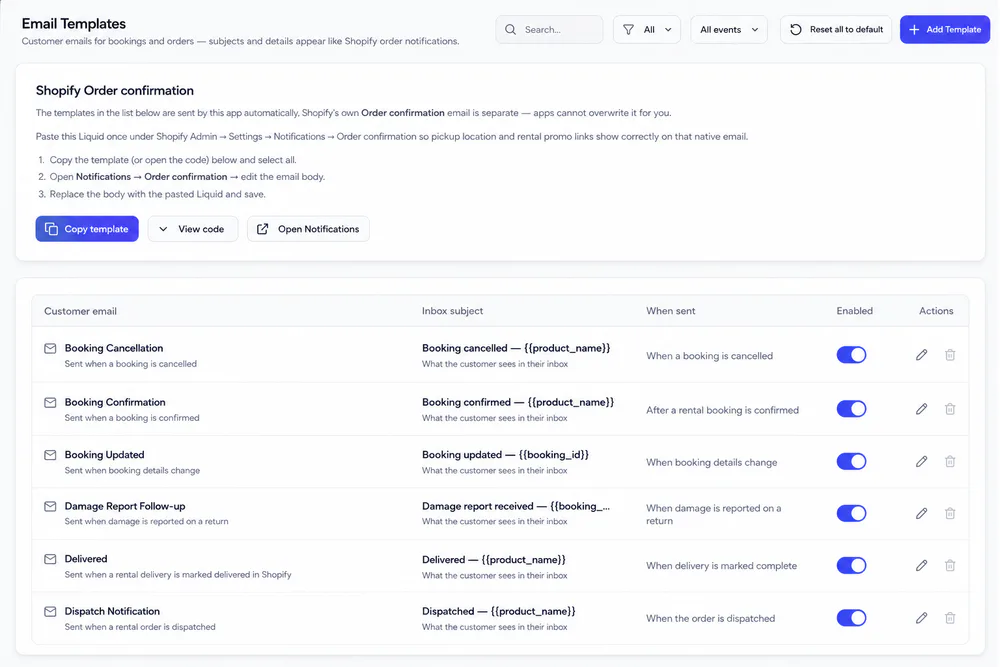Click subject 'Booking updated — {{booking_id}}'

pyautogui.click(x=505, y=455)
